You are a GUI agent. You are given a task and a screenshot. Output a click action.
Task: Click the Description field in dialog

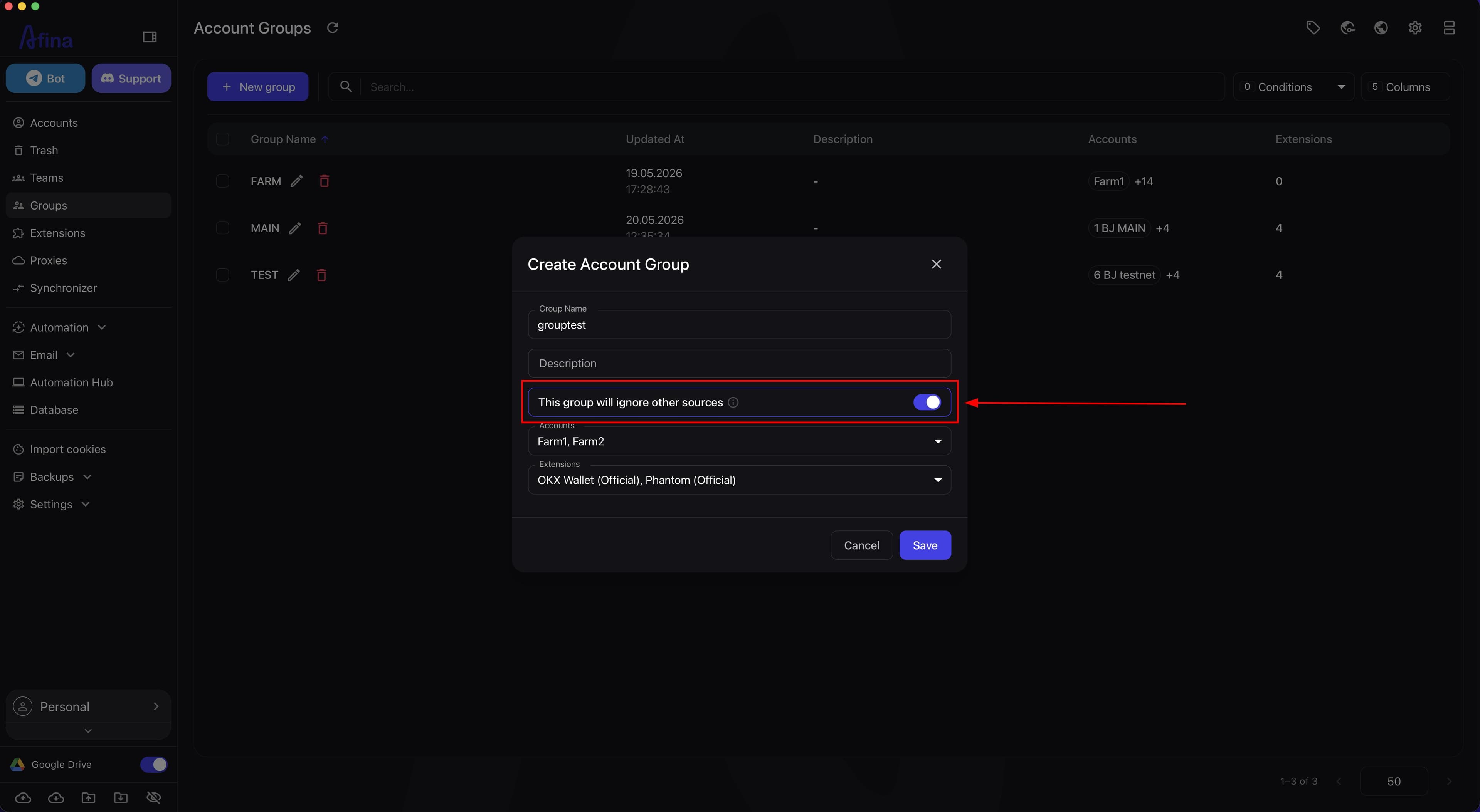tap(739, 364)
